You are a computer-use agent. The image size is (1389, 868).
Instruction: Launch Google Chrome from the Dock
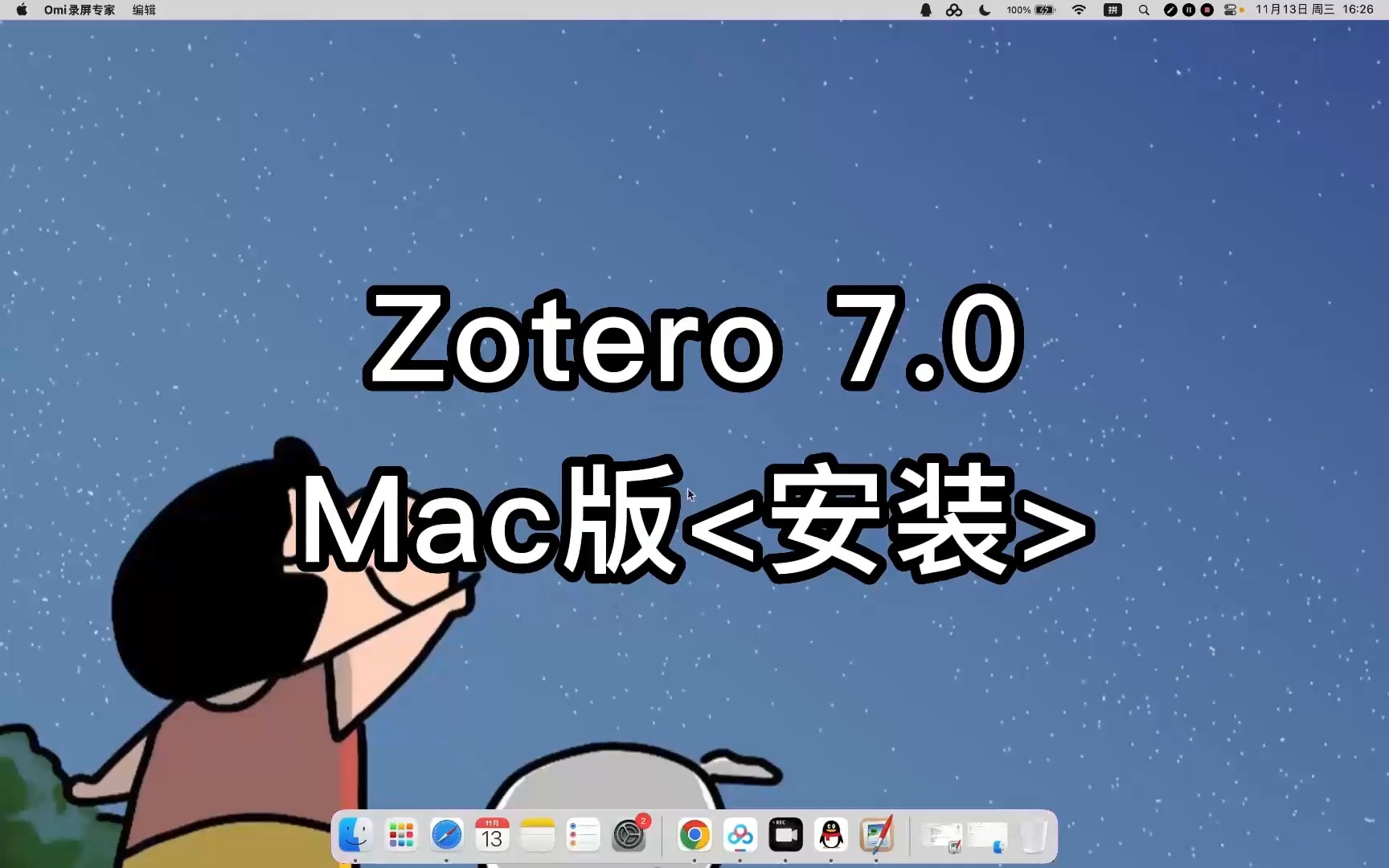click(x=694, y=835)
